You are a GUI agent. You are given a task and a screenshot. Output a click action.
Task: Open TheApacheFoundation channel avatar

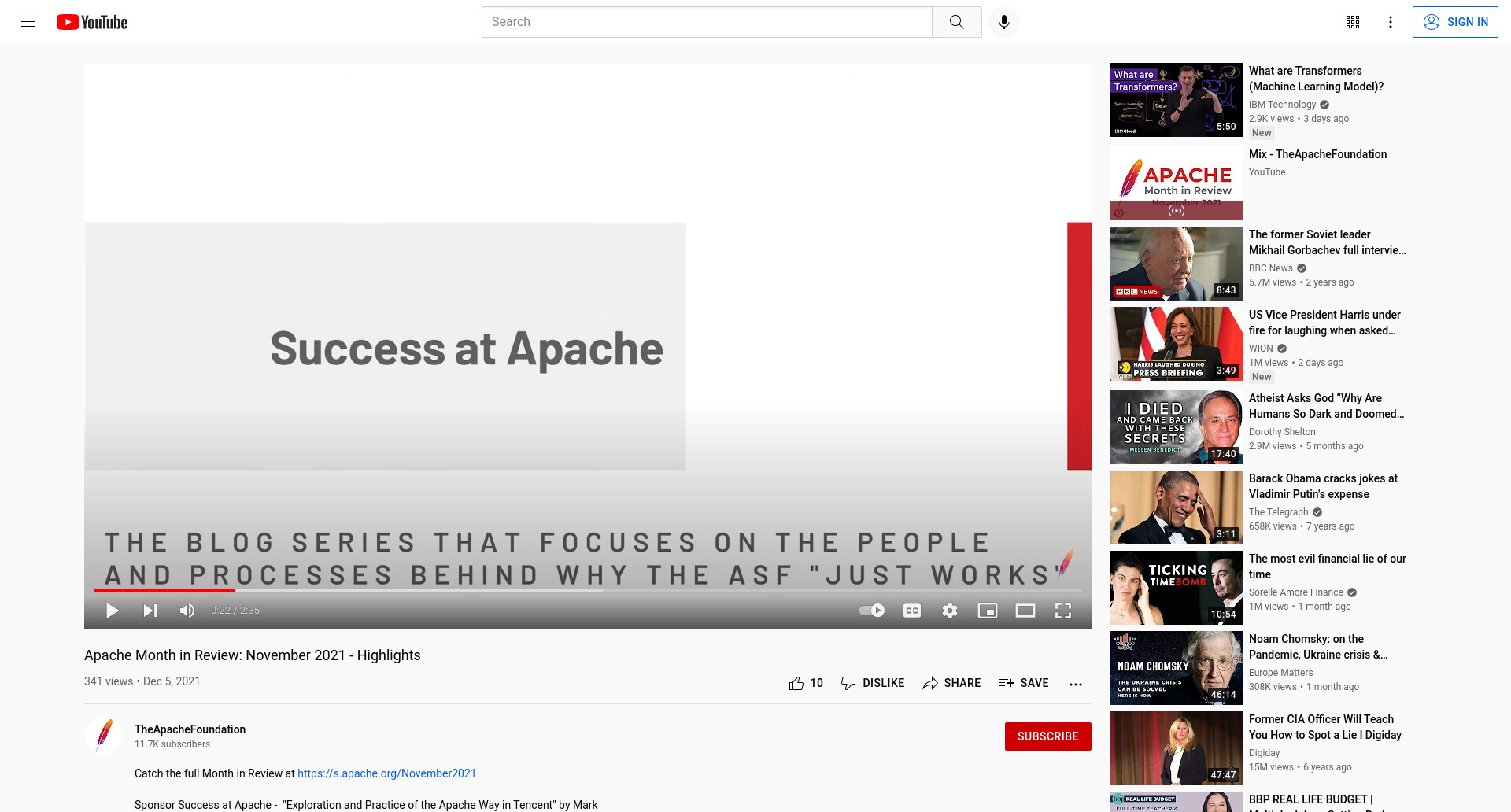coord(103,736)
